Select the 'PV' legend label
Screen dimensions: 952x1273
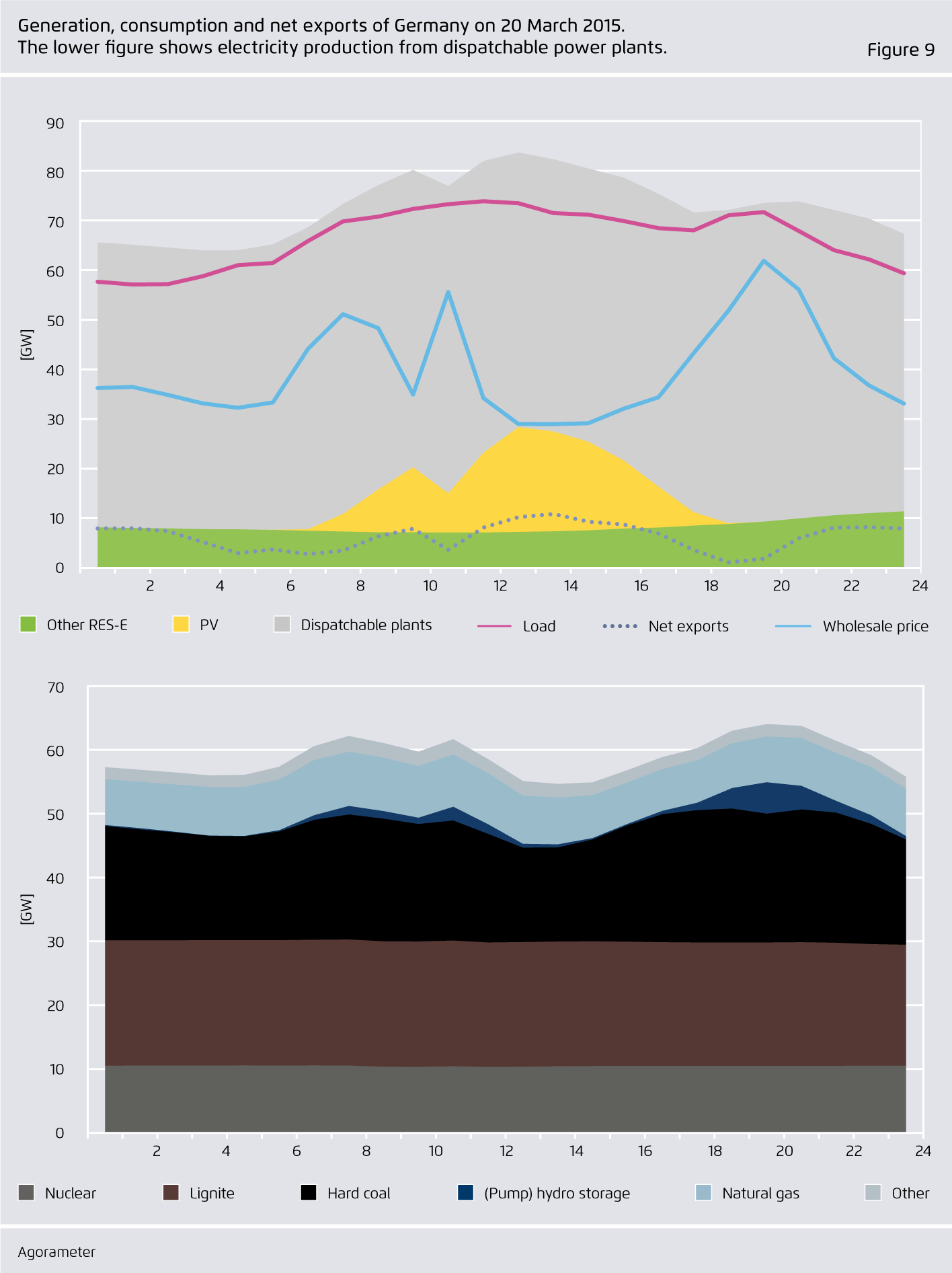(x=209, y=625)
